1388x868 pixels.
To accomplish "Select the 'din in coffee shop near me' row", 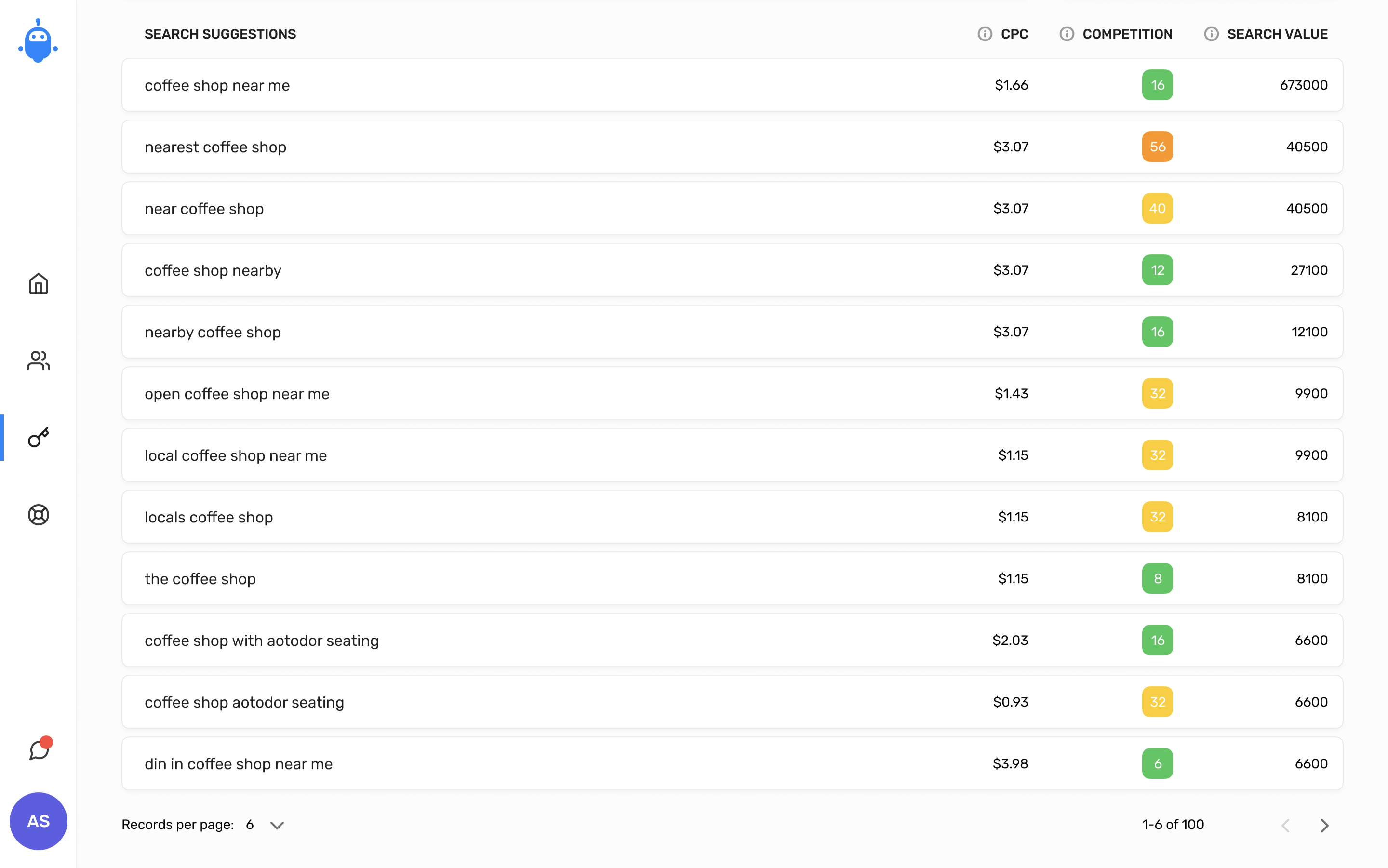I will click(732, 763).
